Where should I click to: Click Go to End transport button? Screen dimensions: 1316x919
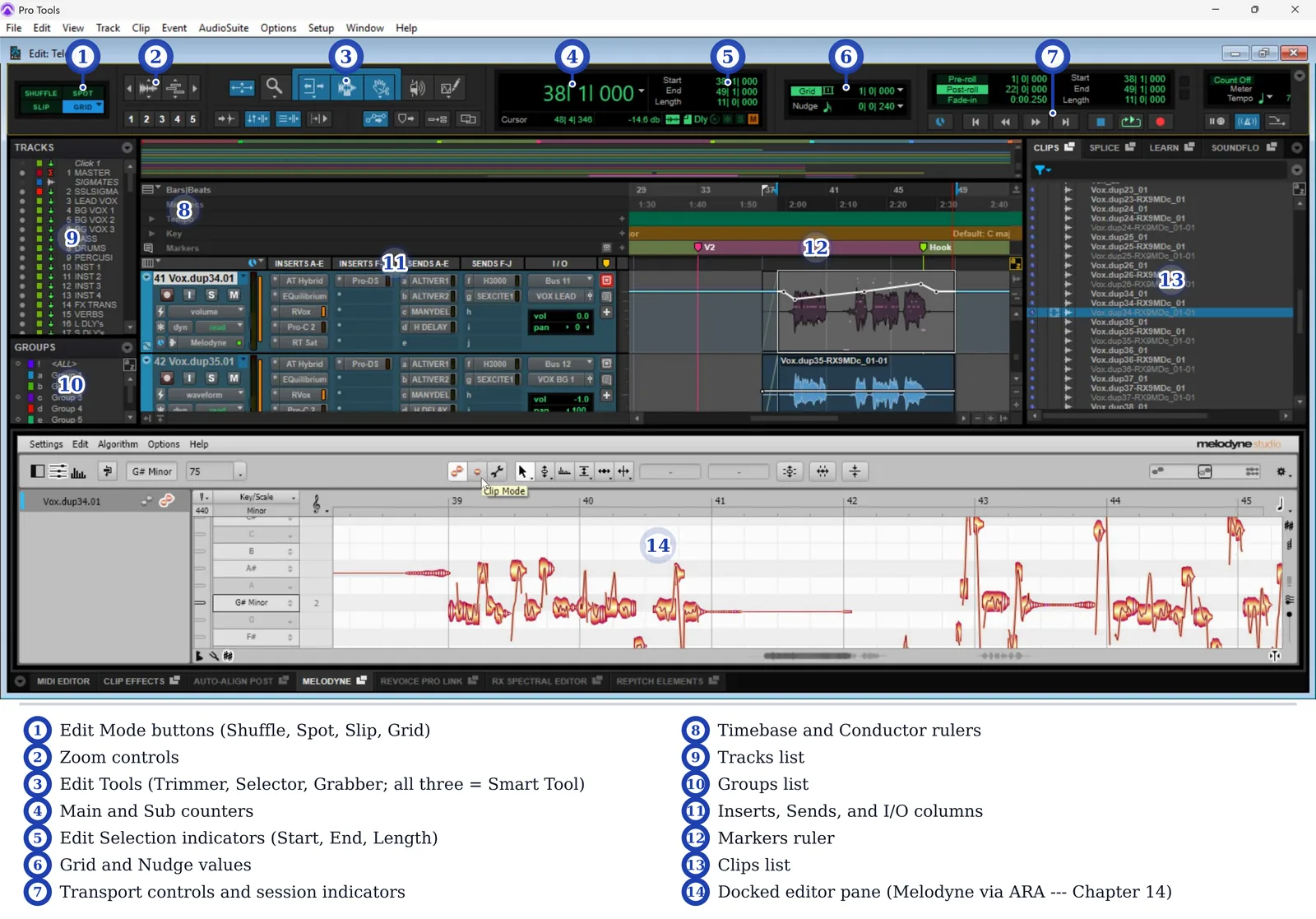(1066, 122)
